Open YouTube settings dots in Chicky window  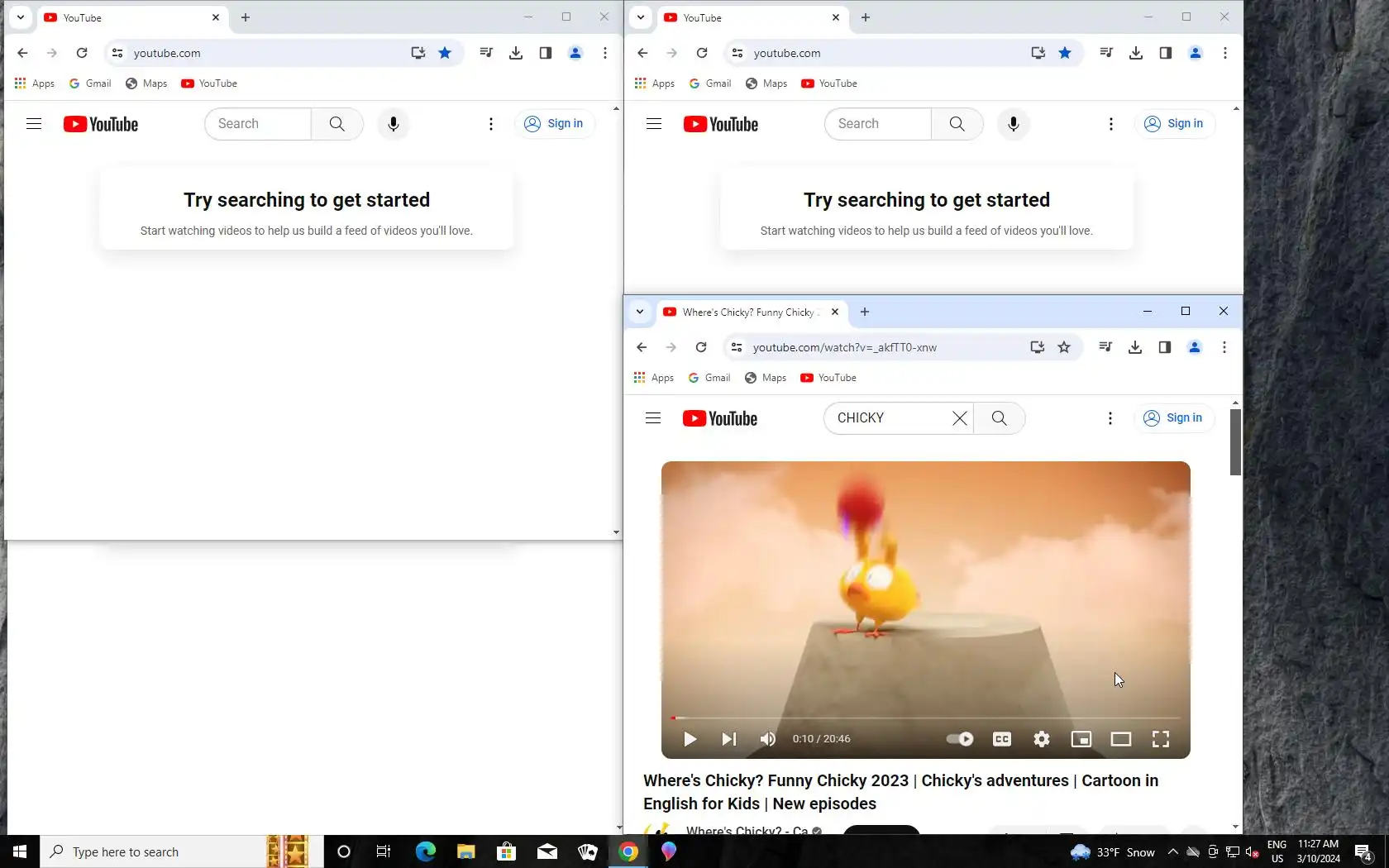pos(1110,418)
